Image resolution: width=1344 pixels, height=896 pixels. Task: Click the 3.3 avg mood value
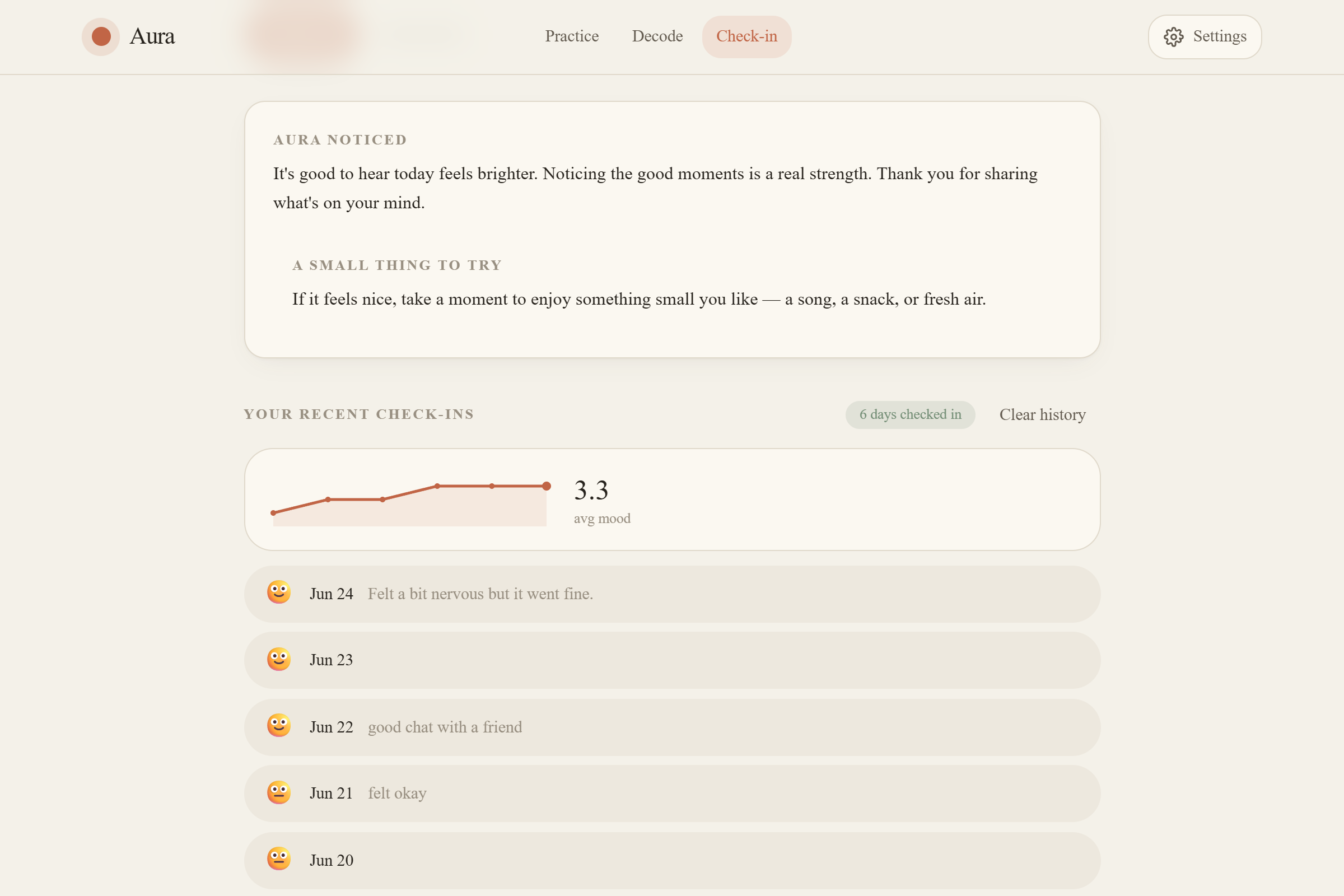591,491
